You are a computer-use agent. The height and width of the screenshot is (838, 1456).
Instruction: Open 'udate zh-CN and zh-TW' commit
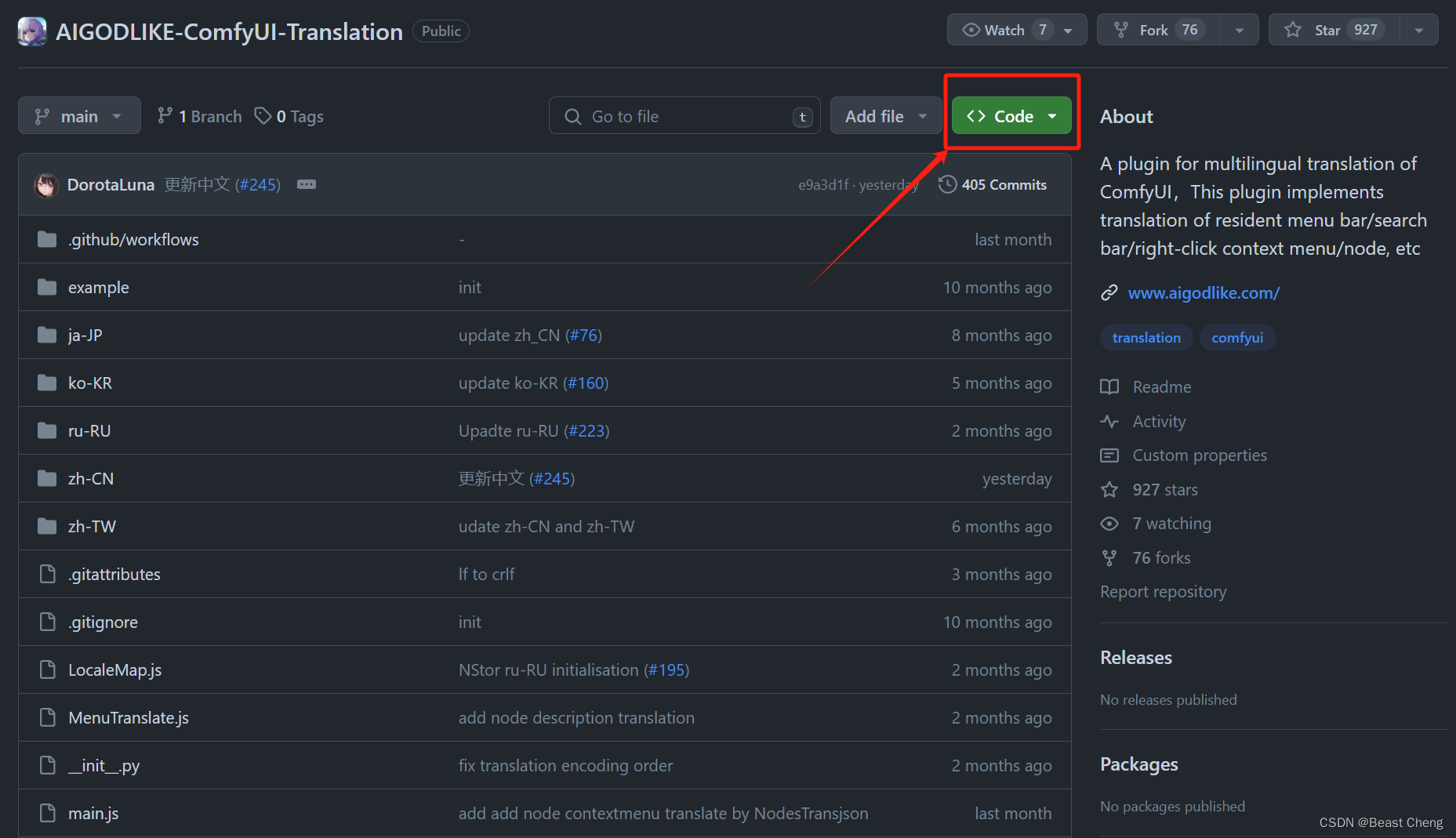[x=546, y=527]
